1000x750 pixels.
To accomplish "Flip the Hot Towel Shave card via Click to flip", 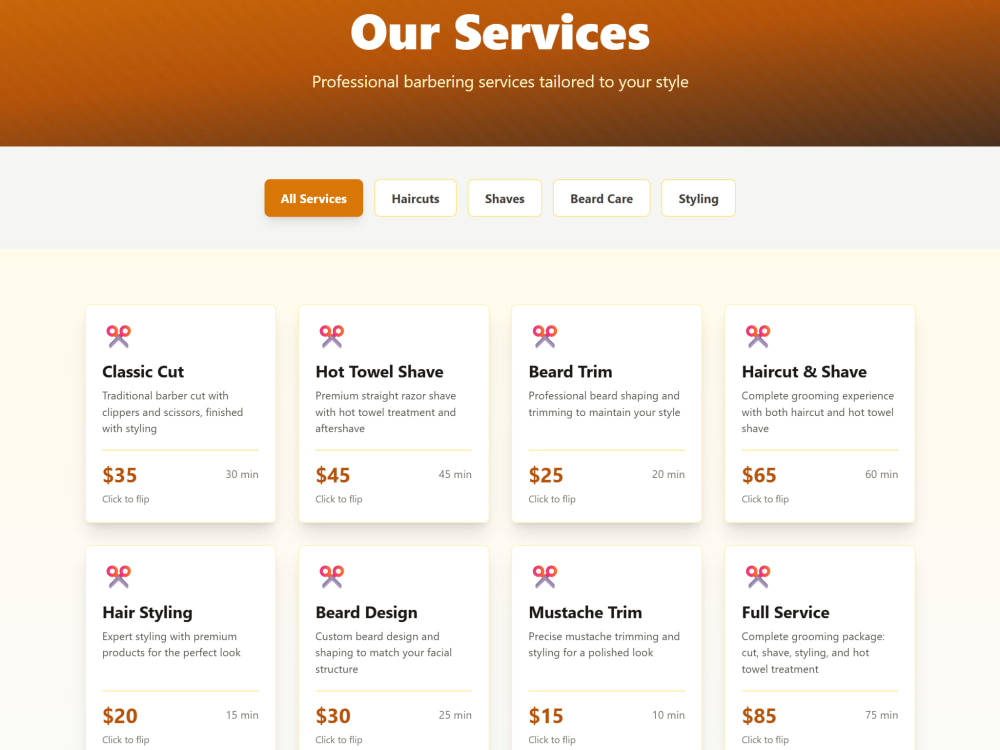I will pos(339,499).
